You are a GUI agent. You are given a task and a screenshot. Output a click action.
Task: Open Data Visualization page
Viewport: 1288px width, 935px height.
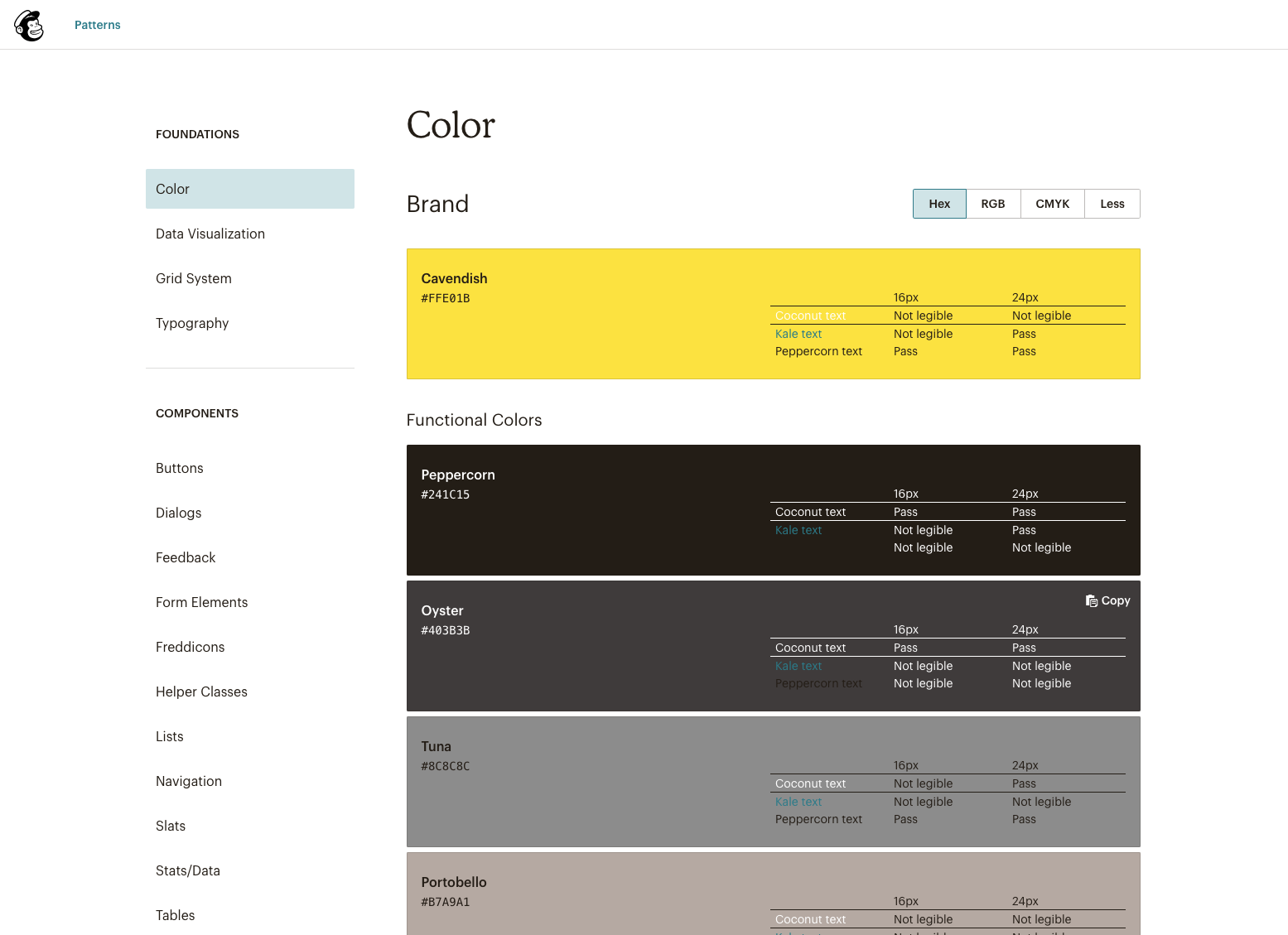(210, 234)
